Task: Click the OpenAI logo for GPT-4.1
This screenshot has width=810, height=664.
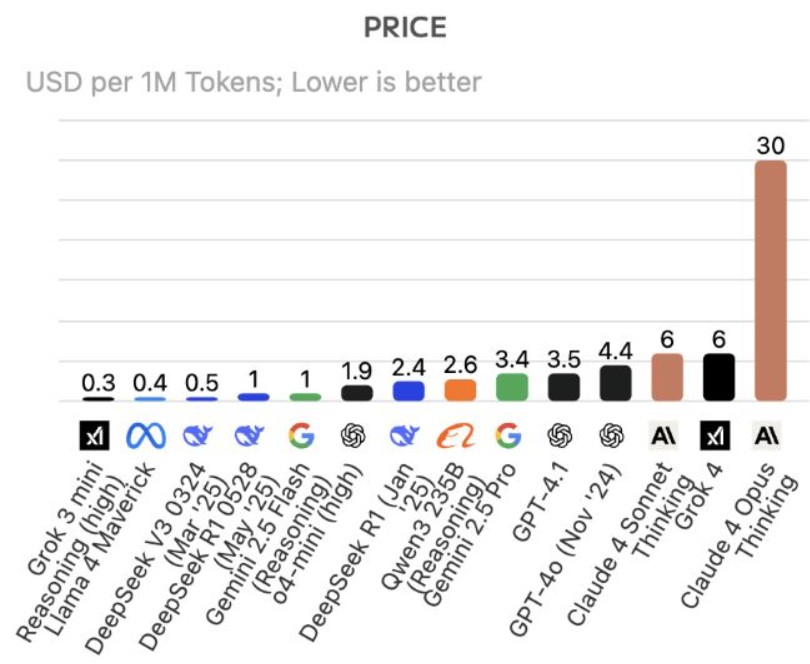Action: (563, 436)
